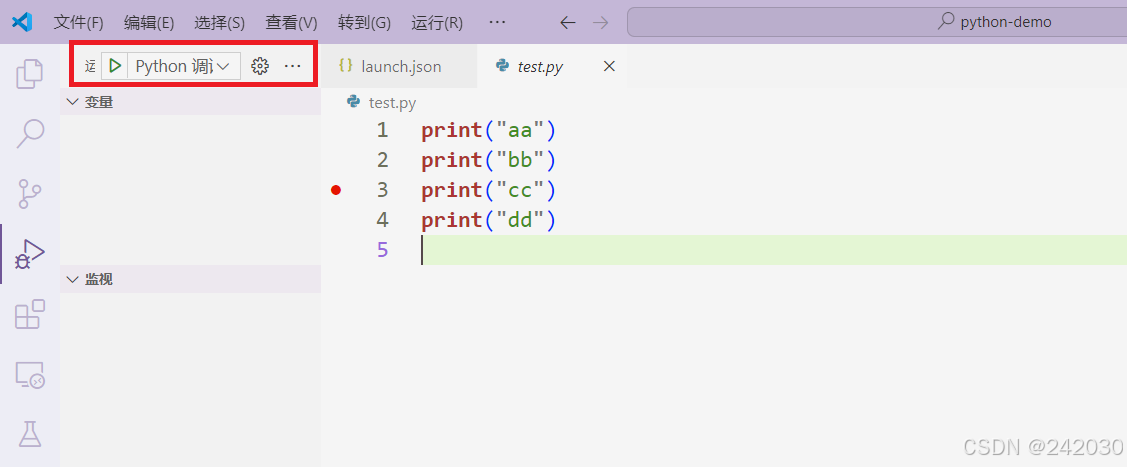
Task: Select the Run and Debug view icon
Action: (x=29, y=254)
